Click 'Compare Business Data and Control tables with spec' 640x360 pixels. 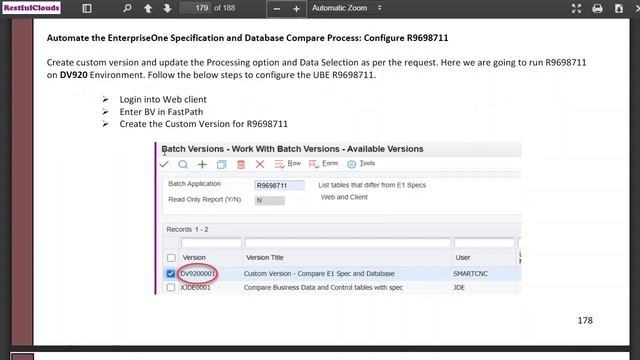pos(323,287)
